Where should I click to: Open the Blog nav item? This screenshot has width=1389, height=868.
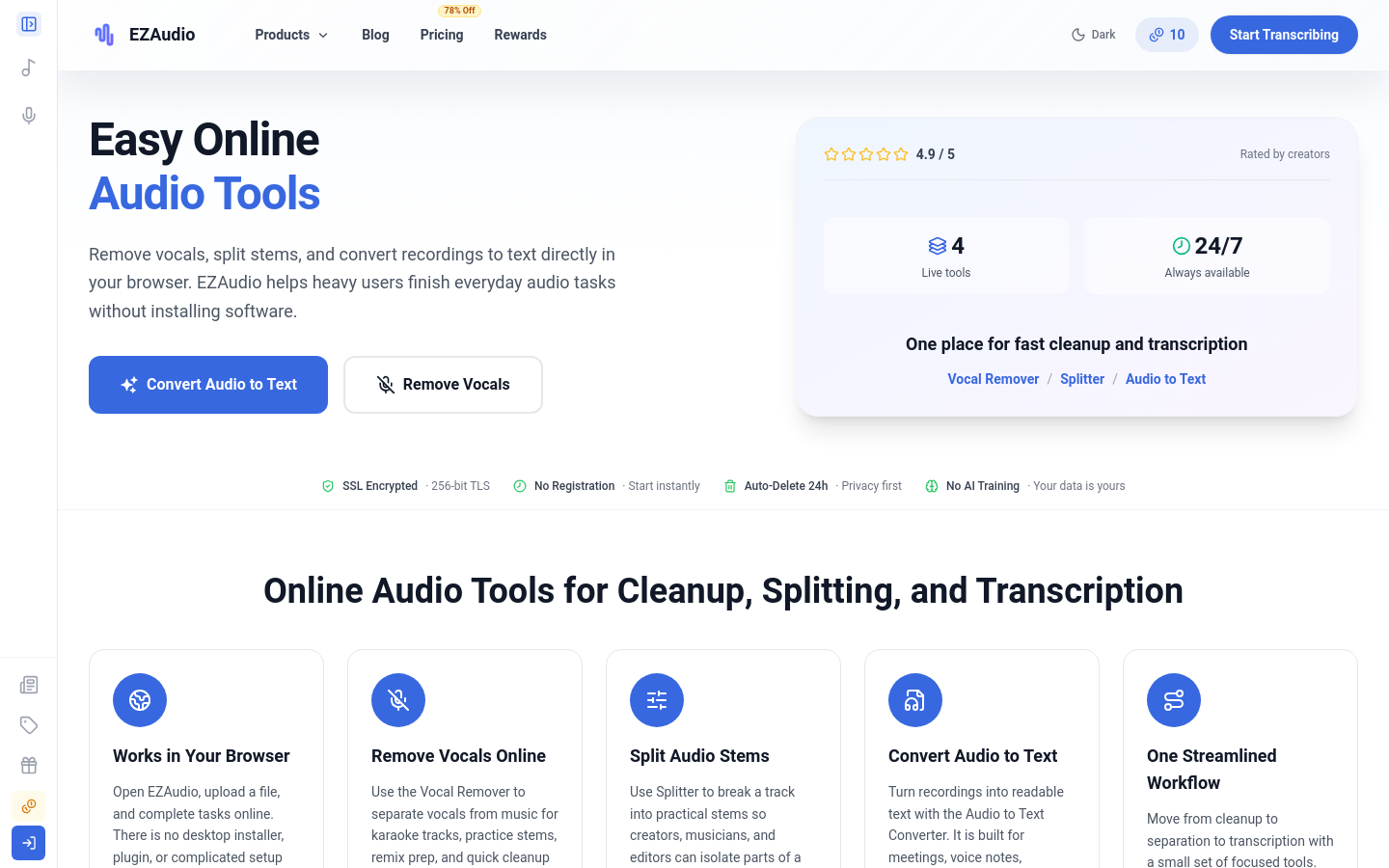point(375,35)
